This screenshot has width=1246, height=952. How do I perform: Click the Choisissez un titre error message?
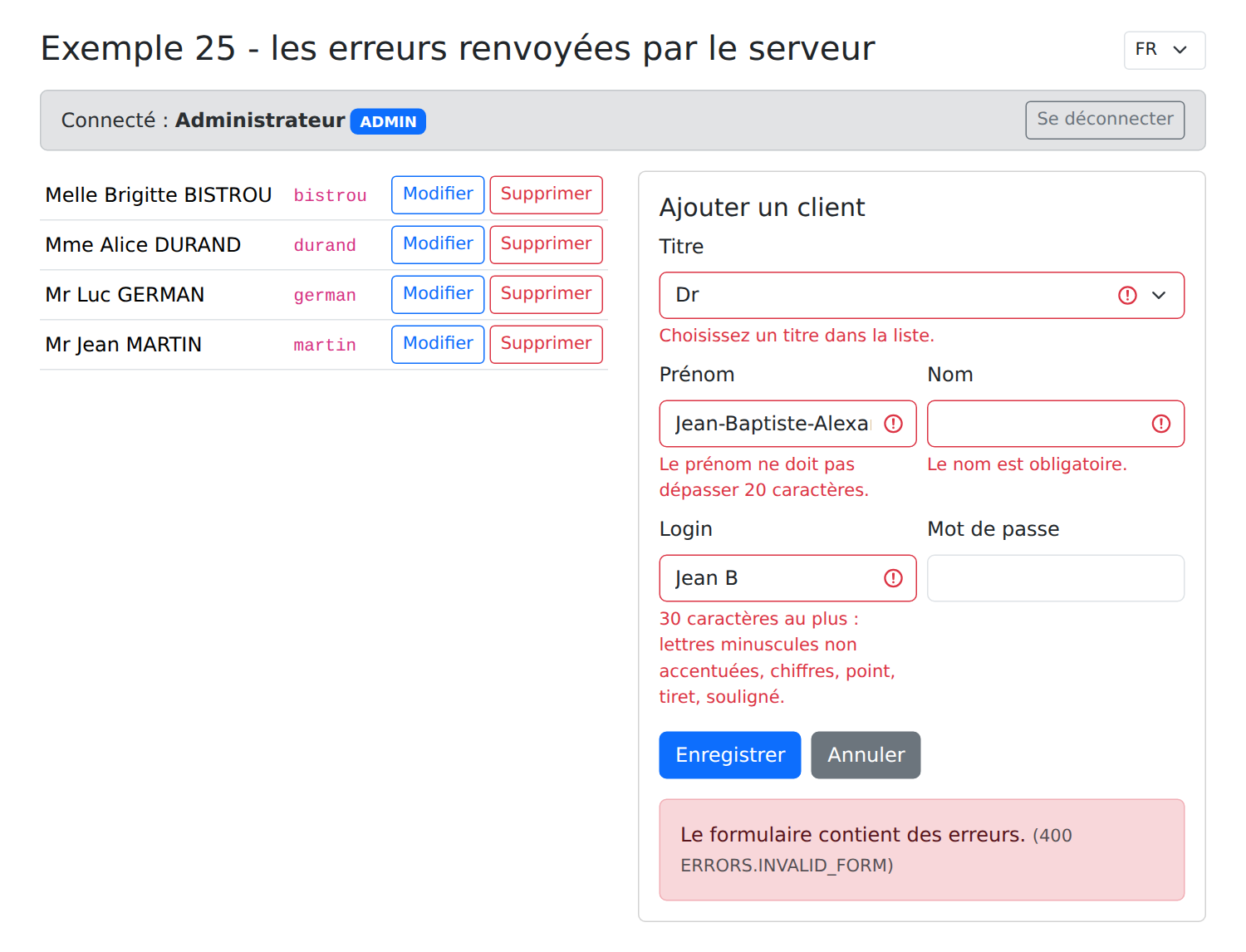tap(797, 336)
